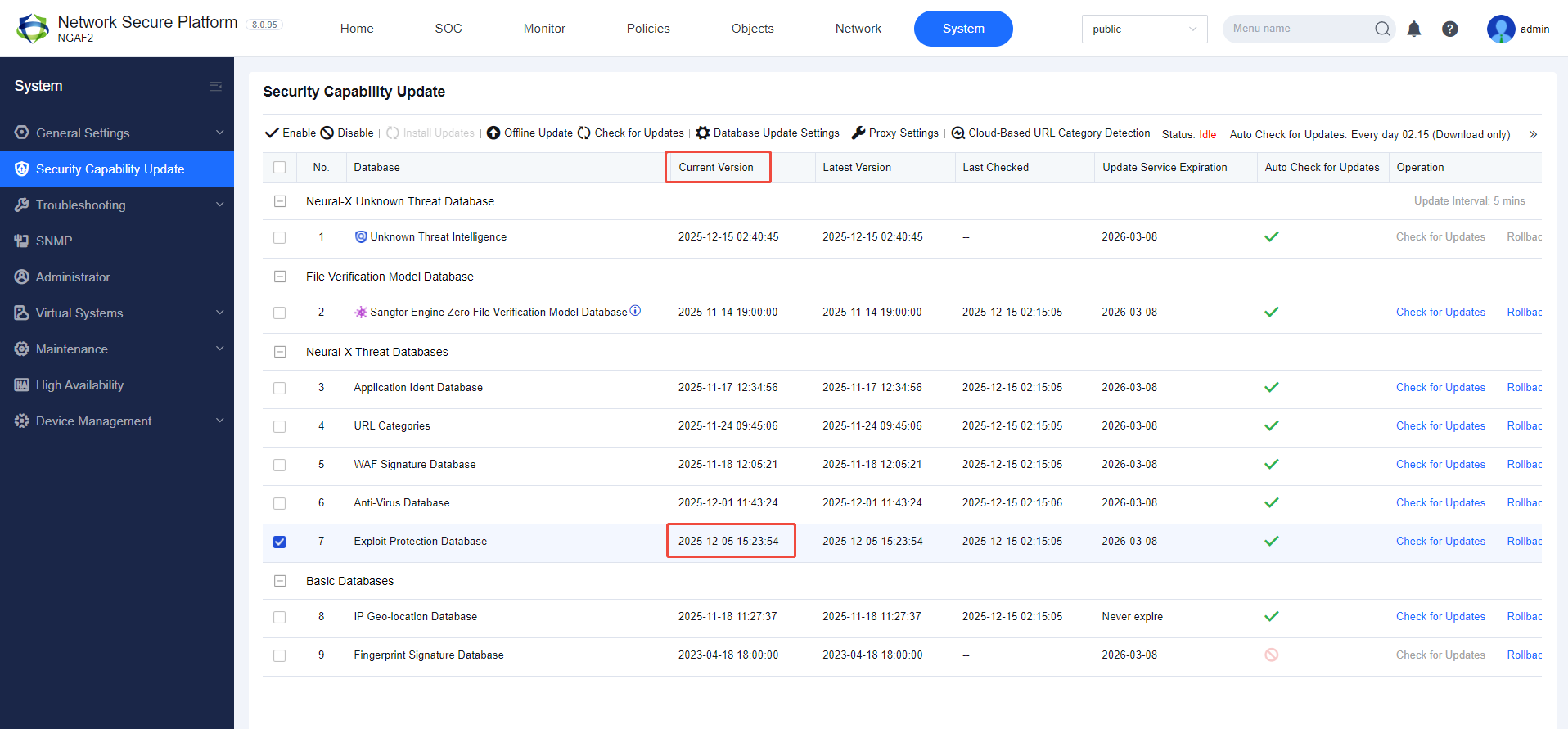1568x729 pixels.
Task: Open the SOC tab
Action: [448, 29]
